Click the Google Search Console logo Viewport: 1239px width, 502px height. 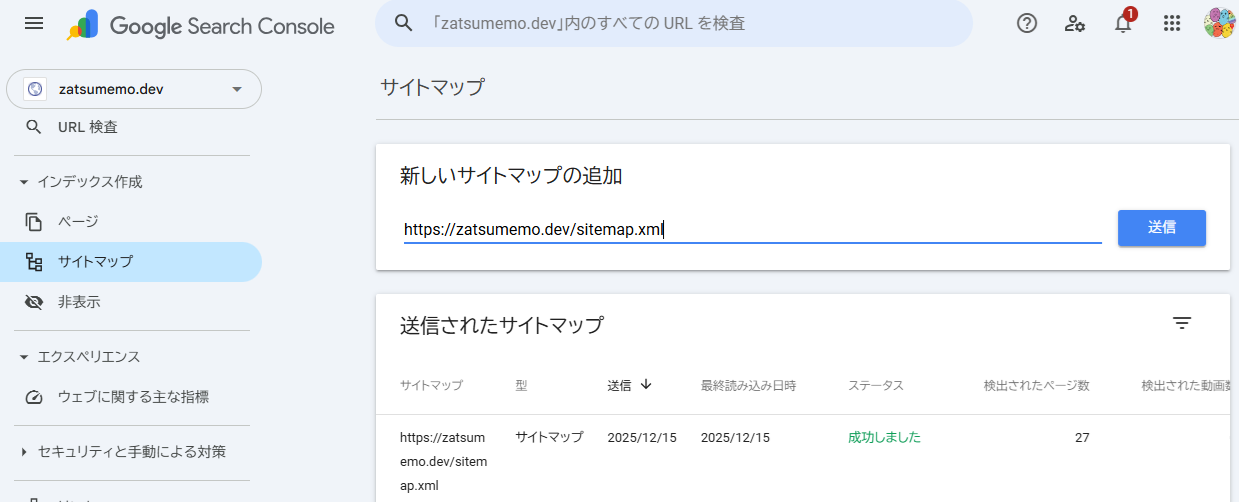coord(201,25)
